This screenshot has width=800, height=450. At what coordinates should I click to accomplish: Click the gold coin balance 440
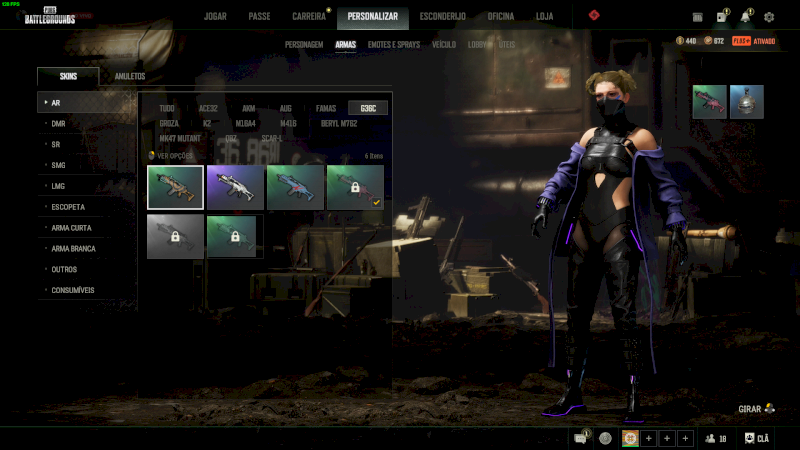click(x=686, y=41)
